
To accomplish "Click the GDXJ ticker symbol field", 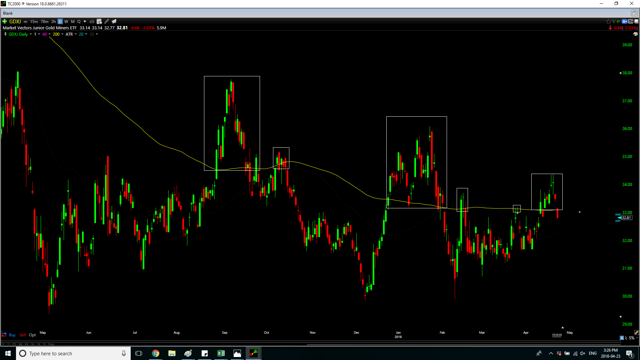I will (15, 21).
